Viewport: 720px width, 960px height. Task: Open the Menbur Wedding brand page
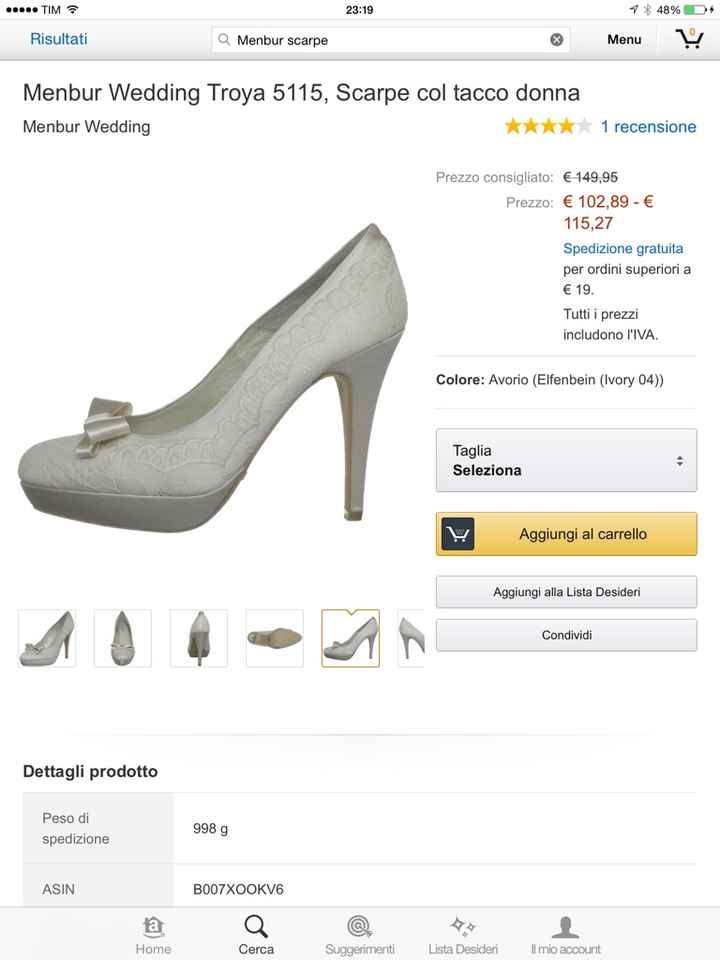tap(85, 127)
